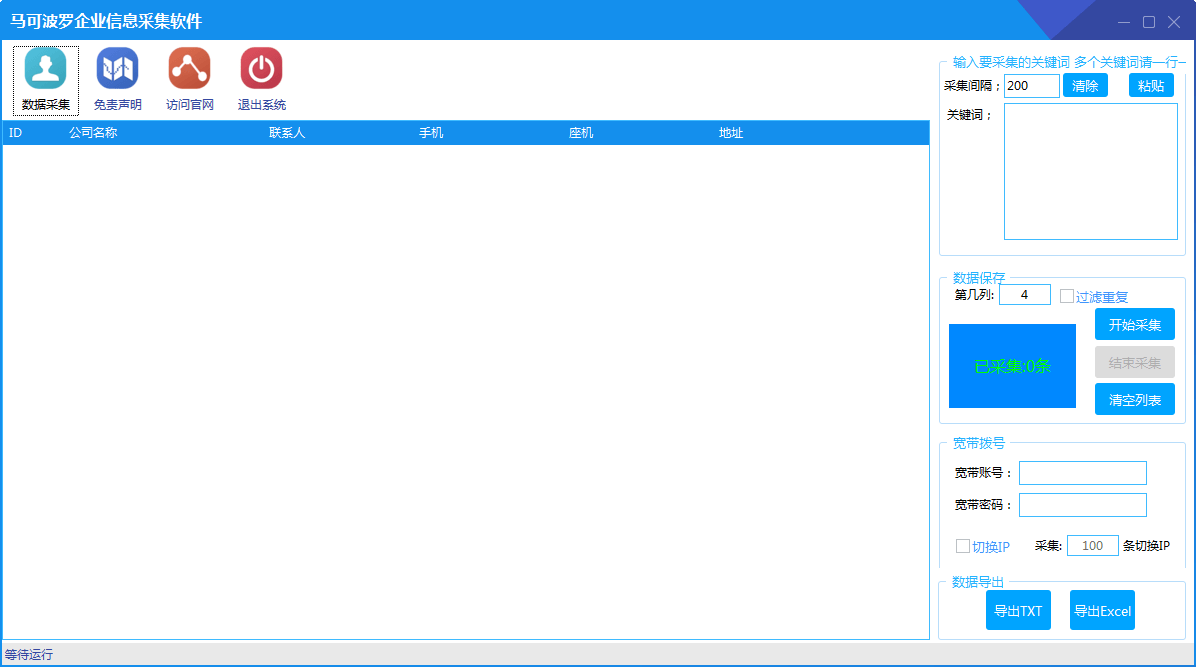Viewport: 1196px width, 667px height.
Task: Select the 联系人 column header
Action: click(x=287, y=133)
